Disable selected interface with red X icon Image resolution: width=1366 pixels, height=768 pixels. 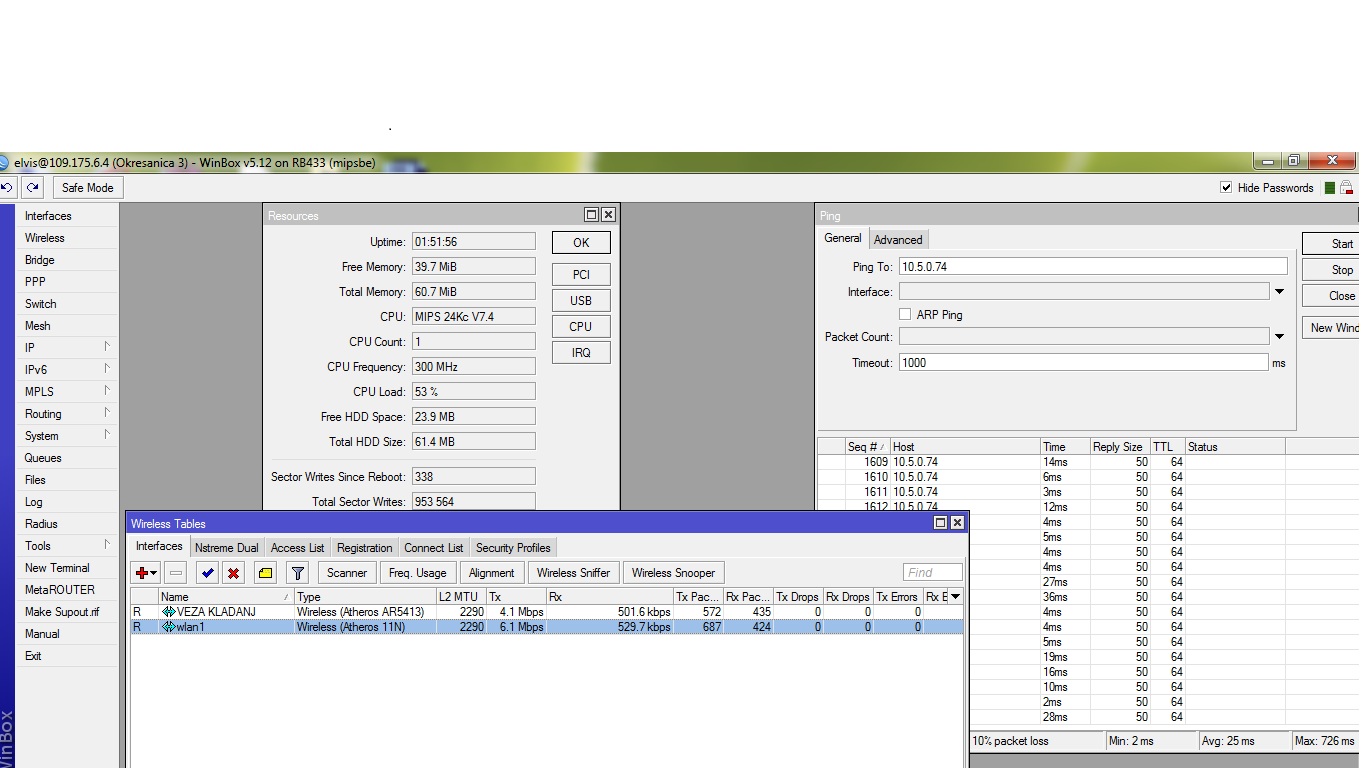[233, 573]
